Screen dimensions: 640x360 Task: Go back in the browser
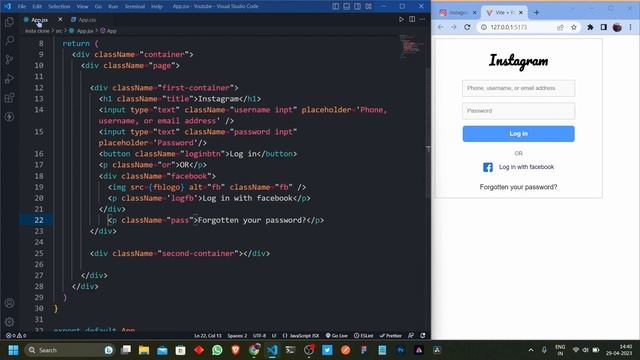pos(440,27)
